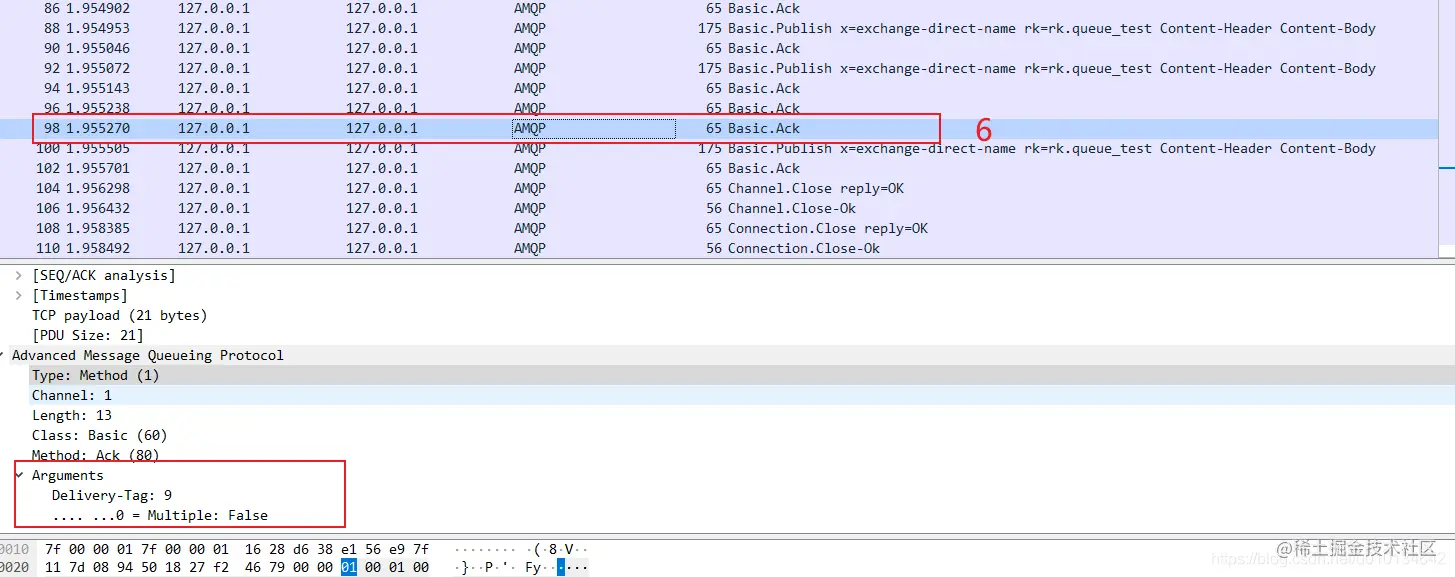Click timestamp 1.955270 in packet list
The height and width of the screenshot is (577, 1455).
point(98,128)
